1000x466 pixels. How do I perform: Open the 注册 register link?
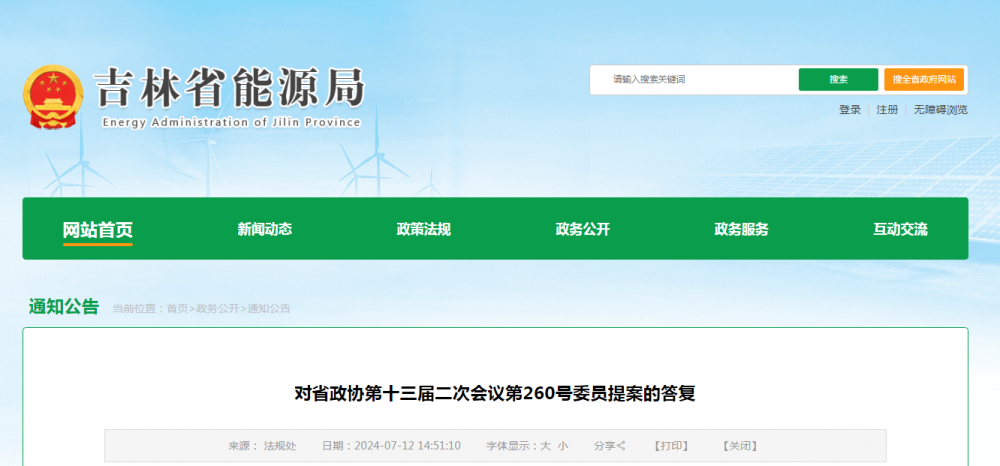point(887,110)
